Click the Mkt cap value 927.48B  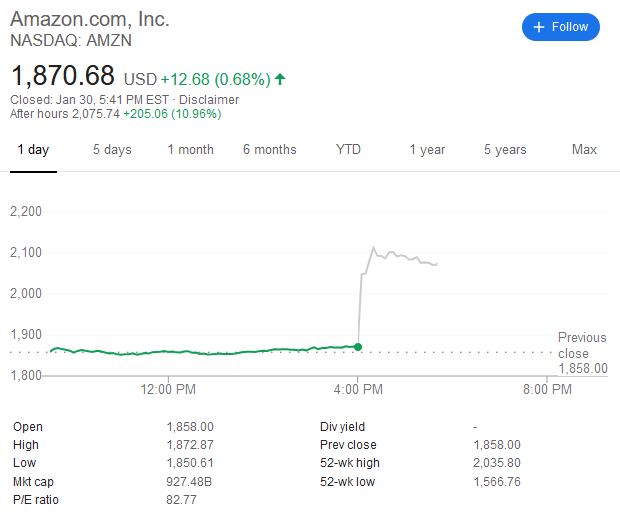[190, 482]
